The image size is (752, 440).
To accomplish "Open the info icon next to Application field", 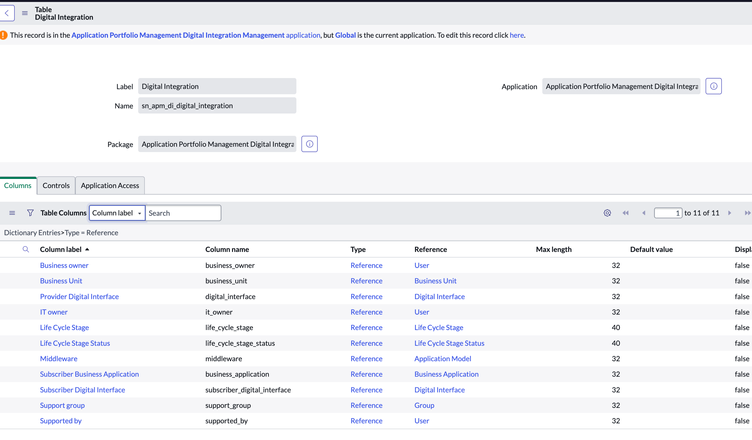I will pyautogui.click(x=714, y=86).
